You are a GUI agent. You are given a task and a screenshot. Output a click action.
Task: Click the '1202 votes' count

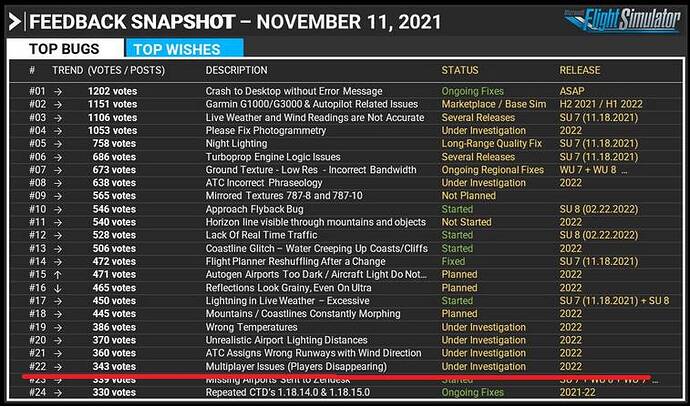pos(112,91)
